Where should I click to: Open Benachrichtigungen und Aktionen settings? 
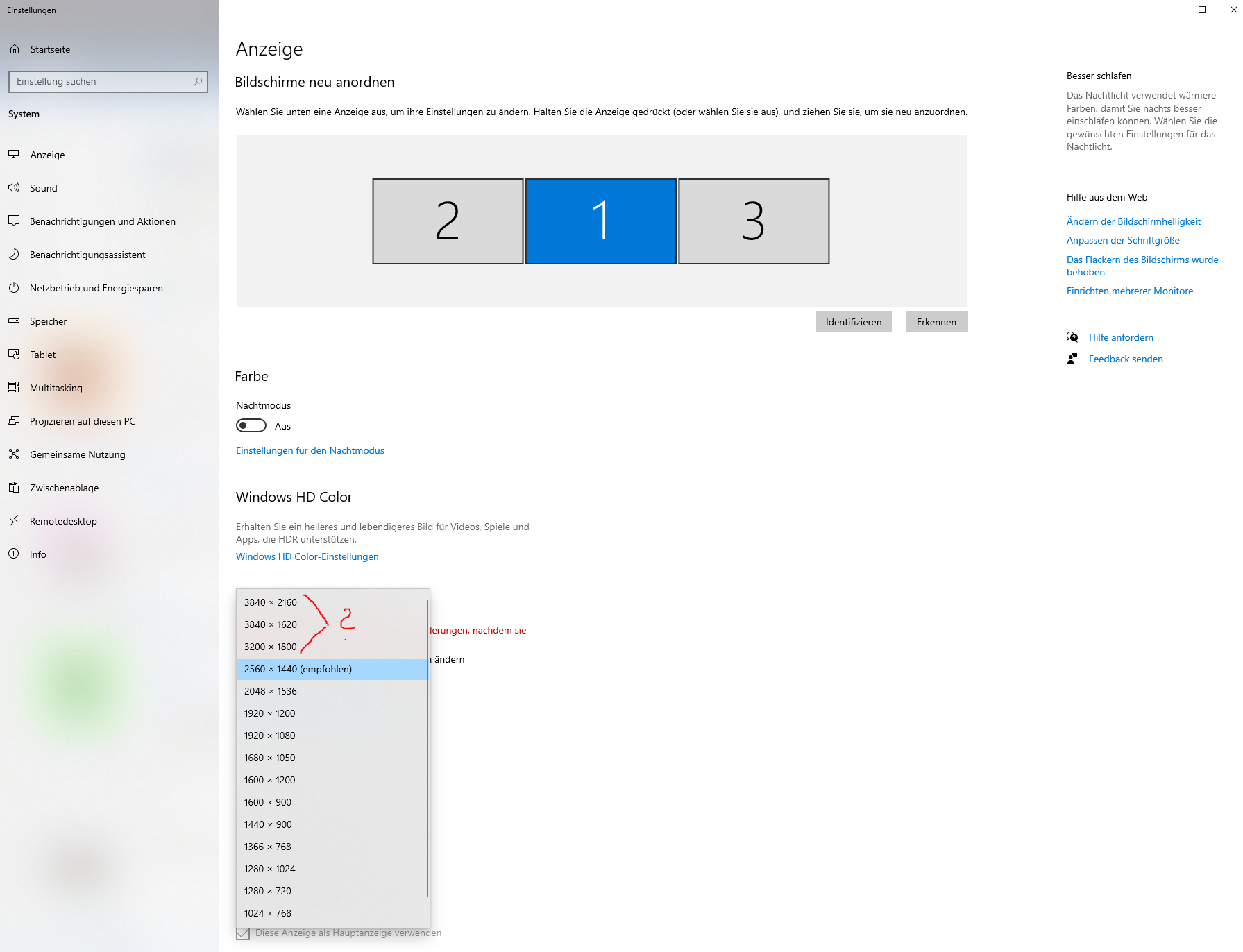coord(110,221)
